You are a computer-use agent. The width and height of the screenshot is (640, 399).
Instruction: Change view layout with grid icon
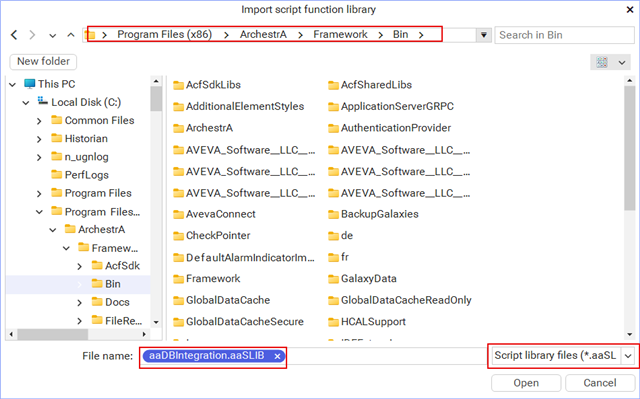(x=602, y=62)
